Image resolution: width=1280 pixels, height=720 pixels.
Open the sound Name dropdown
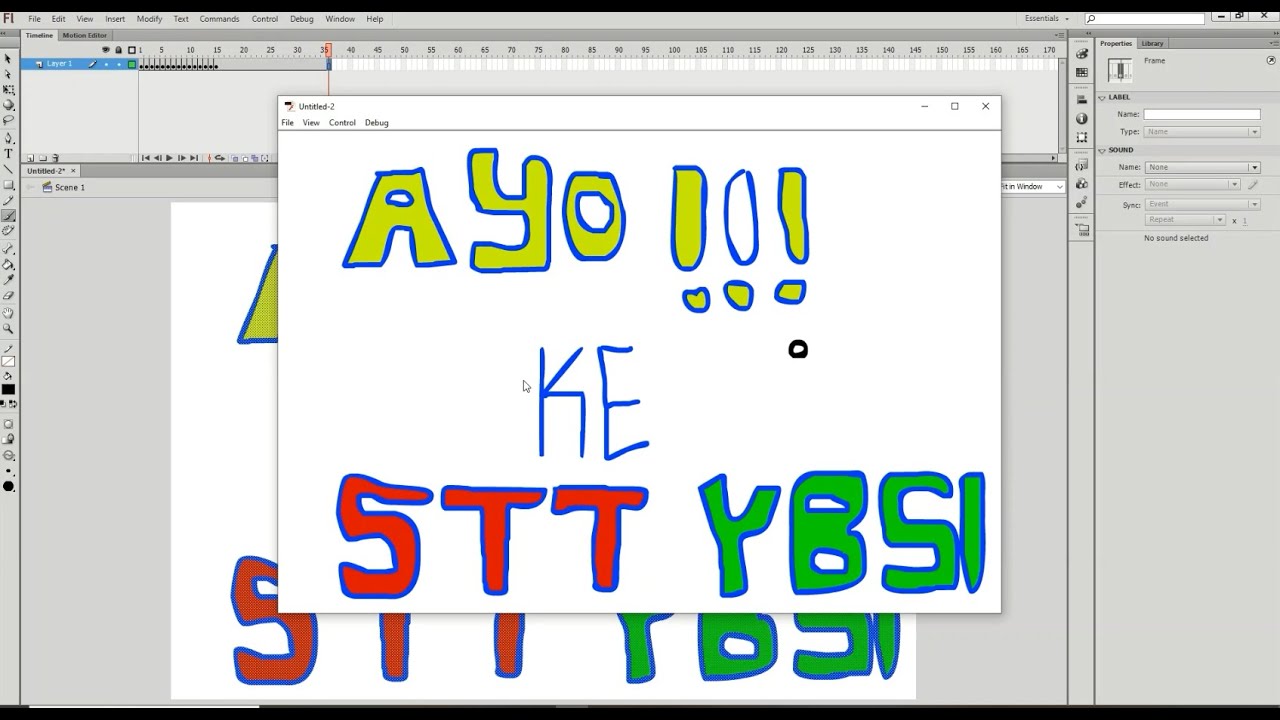1202,167
